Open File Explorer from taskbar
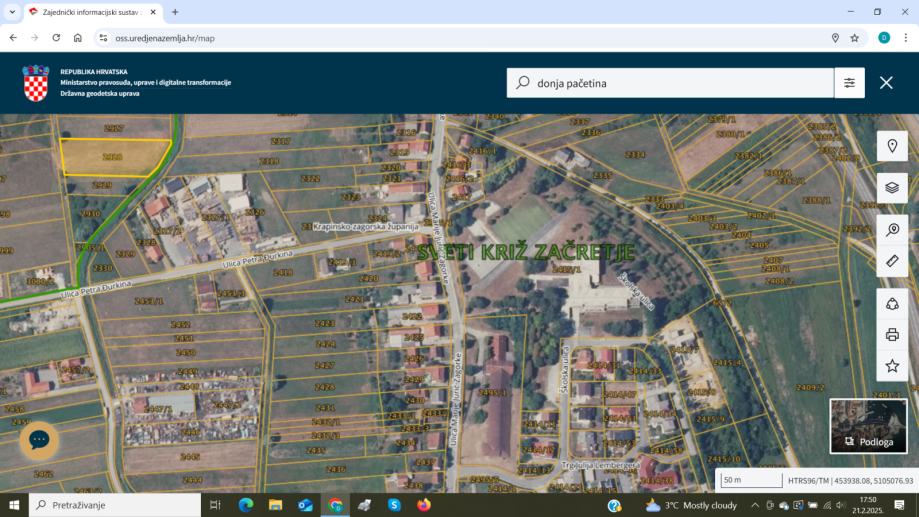The image size is (919, 517). click(275, 505)
